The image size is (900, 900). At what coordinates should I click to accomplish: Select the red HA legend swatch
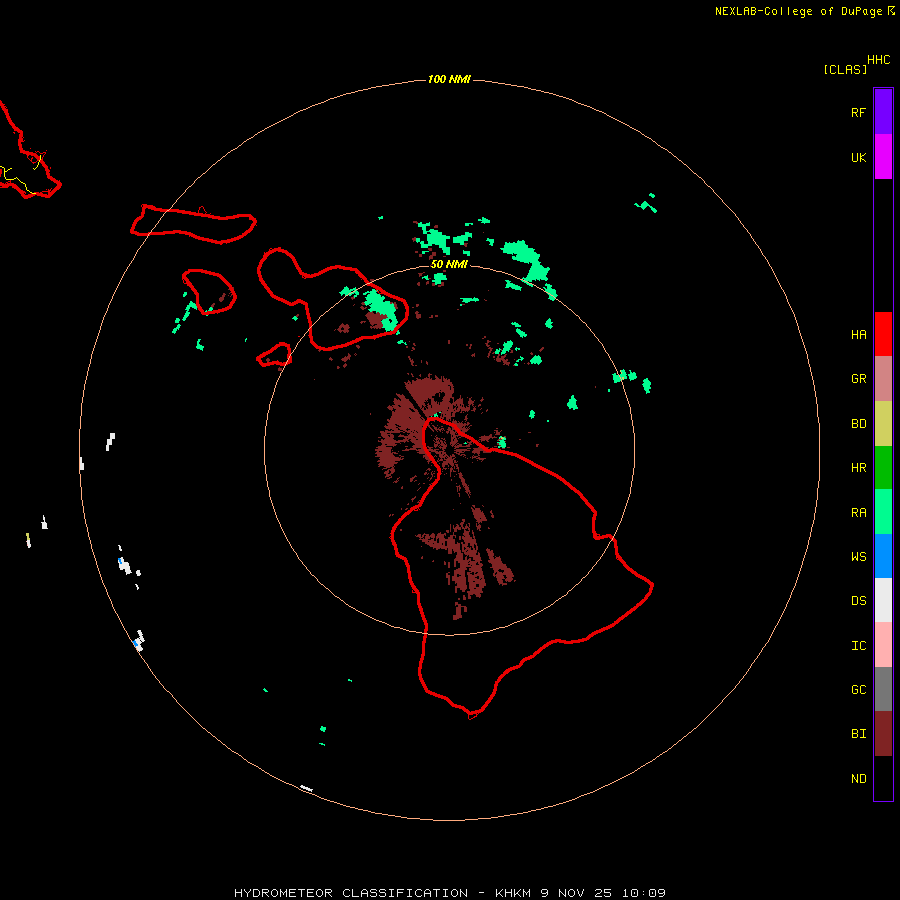(x=883, y=334)
